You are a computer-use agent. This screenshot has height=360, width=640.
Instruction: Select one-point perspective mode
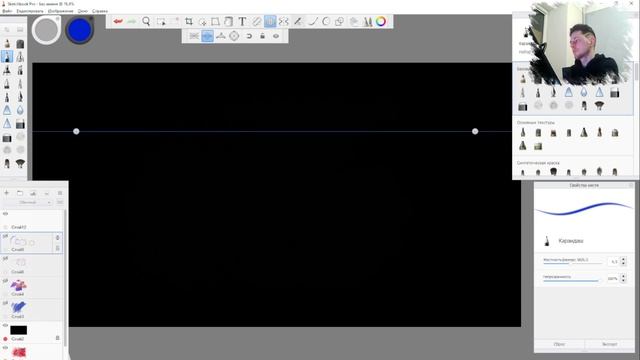pos(194,36)
